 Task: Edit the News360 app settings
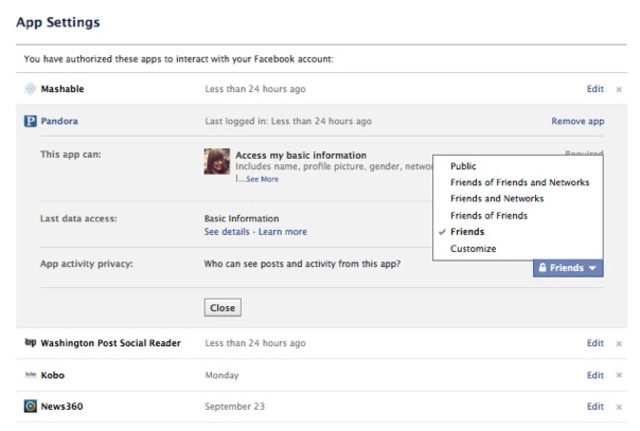coord(595,406)
